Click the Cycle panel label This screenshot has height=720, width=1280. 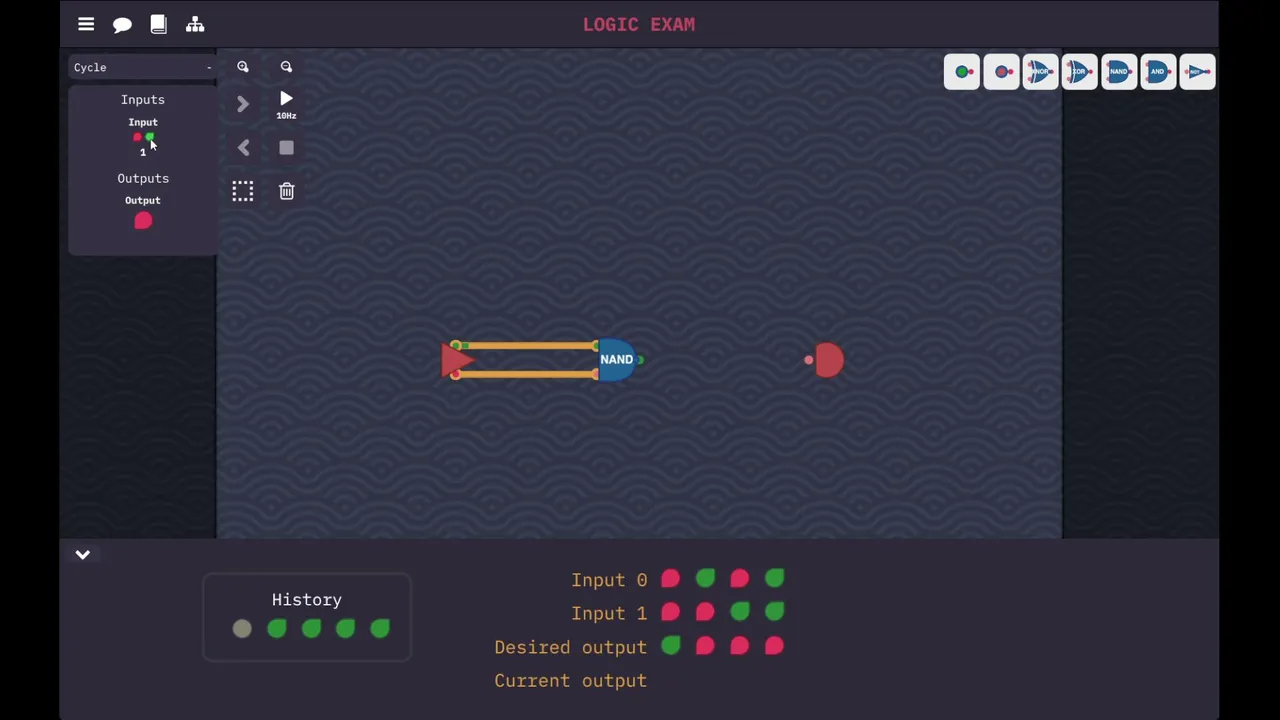(x=90, y=67)
